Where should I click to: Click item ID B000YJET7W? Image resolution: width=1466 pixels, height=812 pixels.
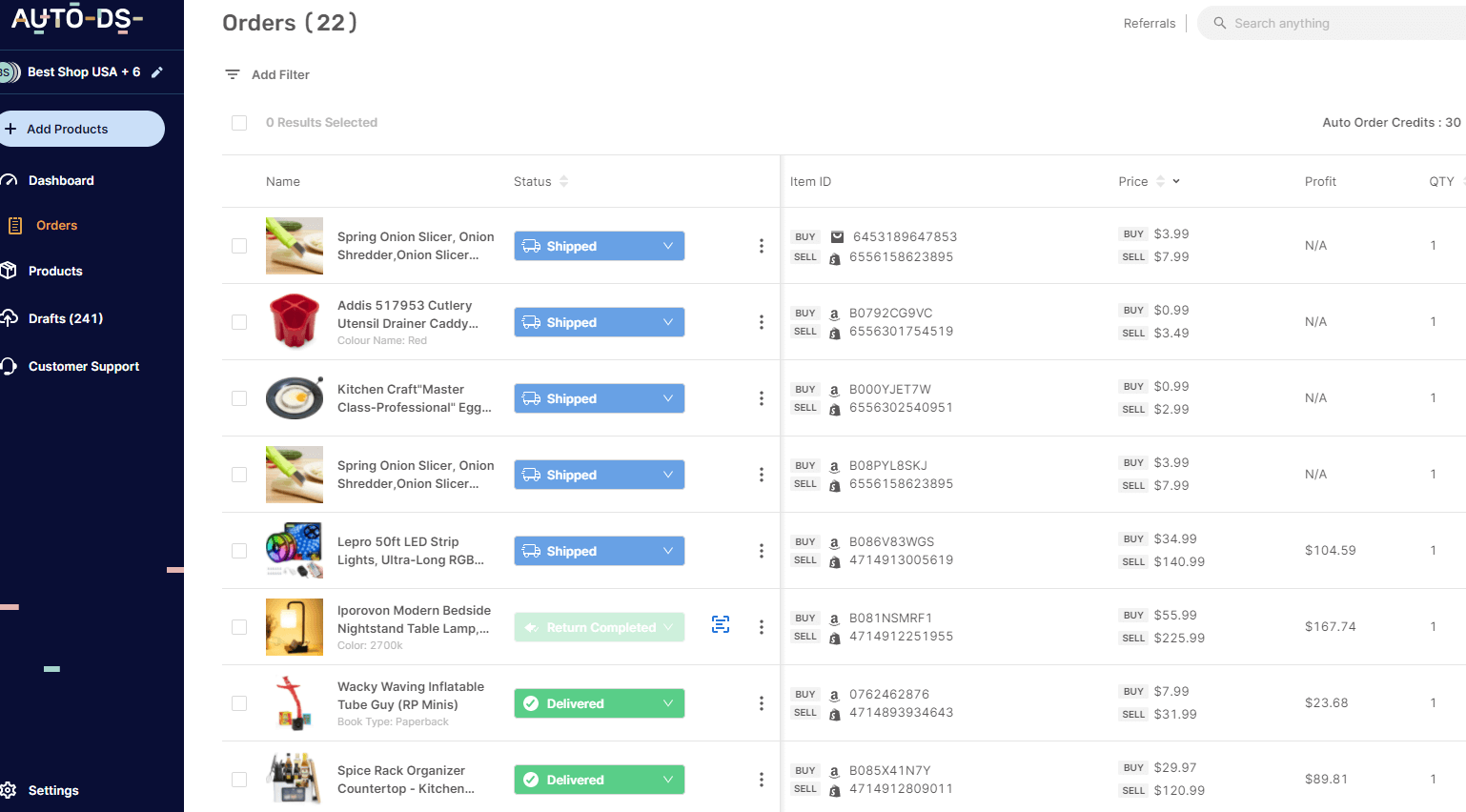pos(890,389)
